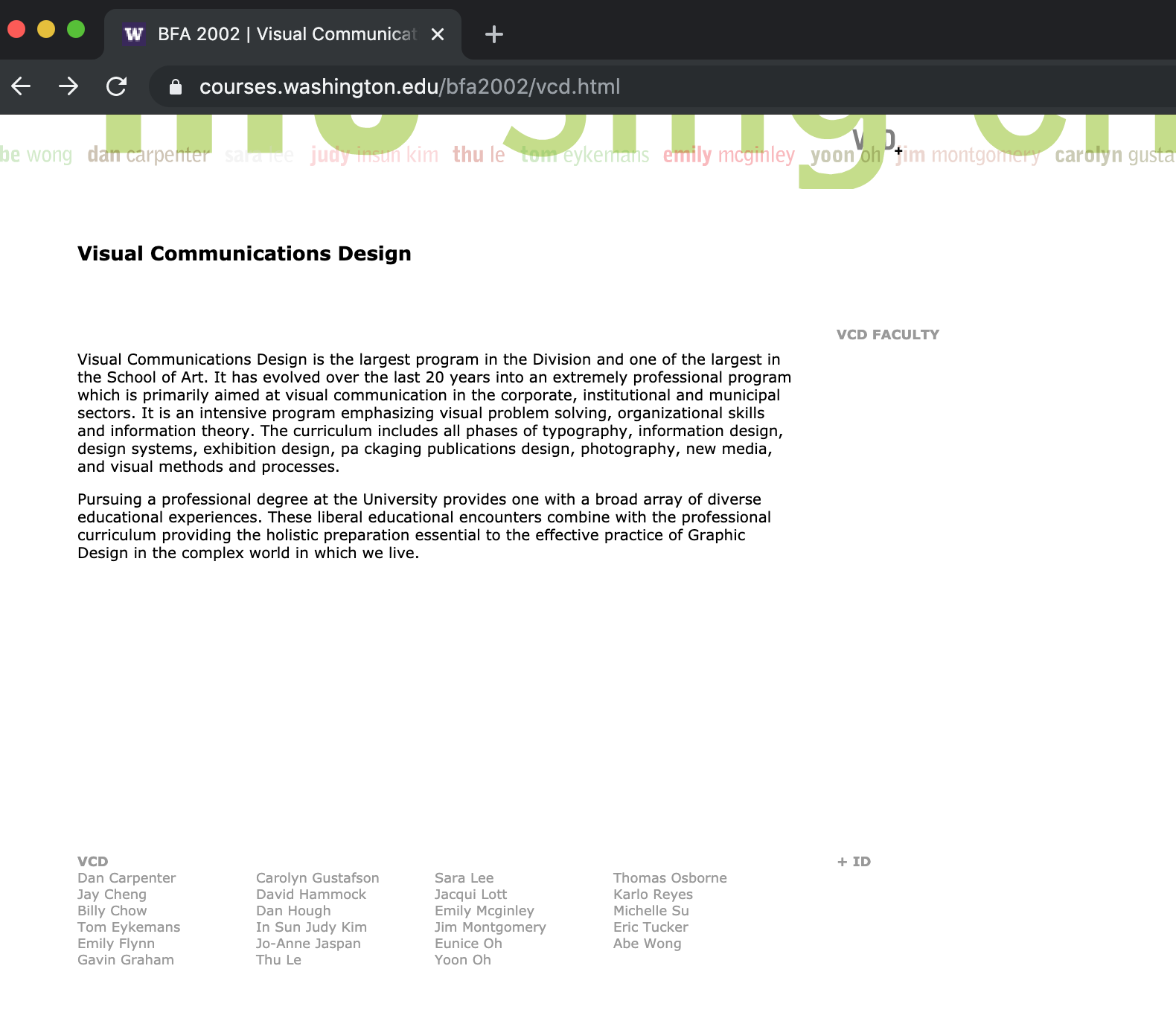Click 'emily mcginley' in the banner
Image resolution: width=1176 pixels, height=1027 pixels.
pyautogui.click(x=729, y=155)
